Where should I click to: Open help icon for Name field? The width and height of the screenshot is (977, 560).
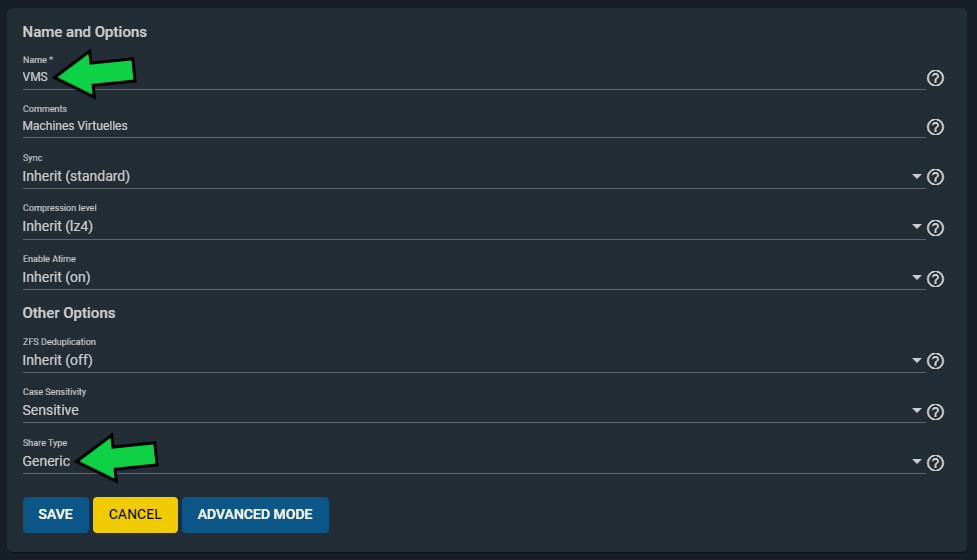coord(935,78)
